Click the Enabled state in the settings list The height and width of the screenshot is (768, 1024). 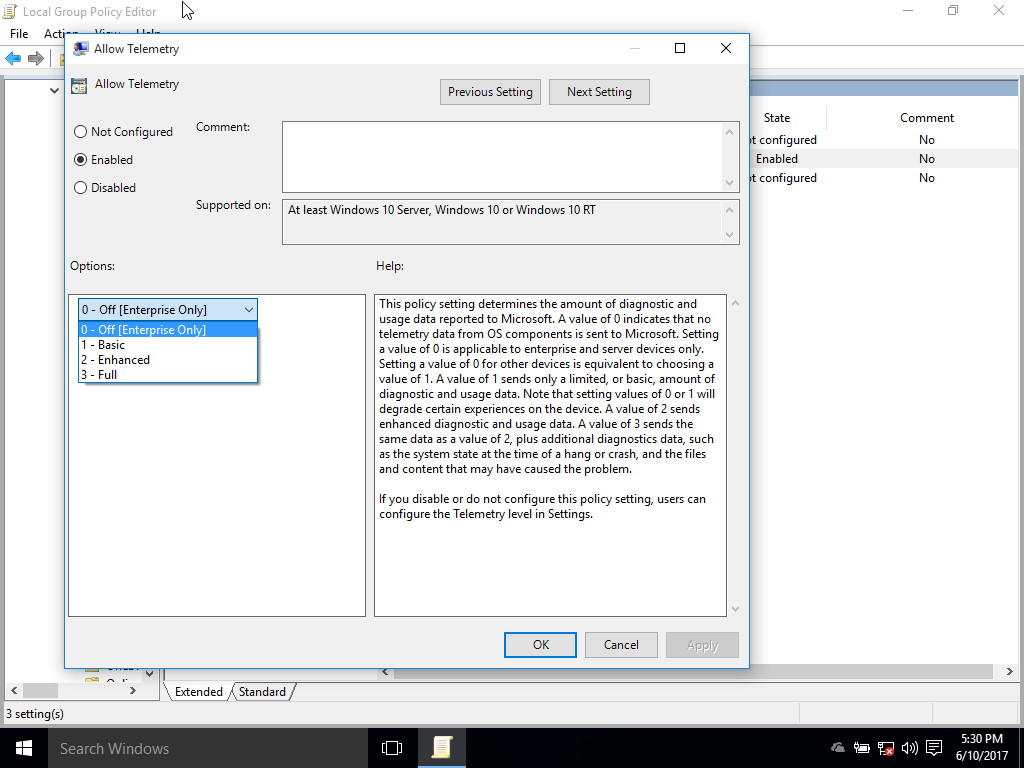[x=776, y=159]
